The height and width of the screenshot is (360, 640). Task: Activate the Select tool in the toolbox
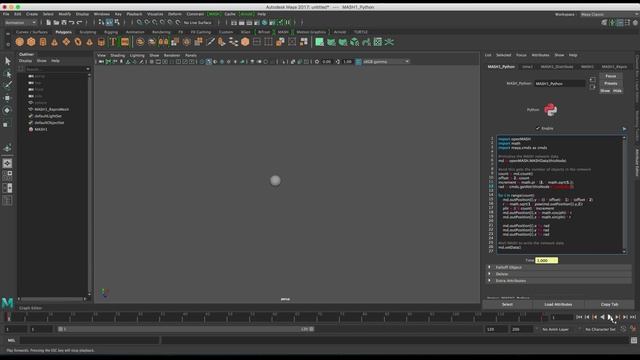tap(7, 61)
